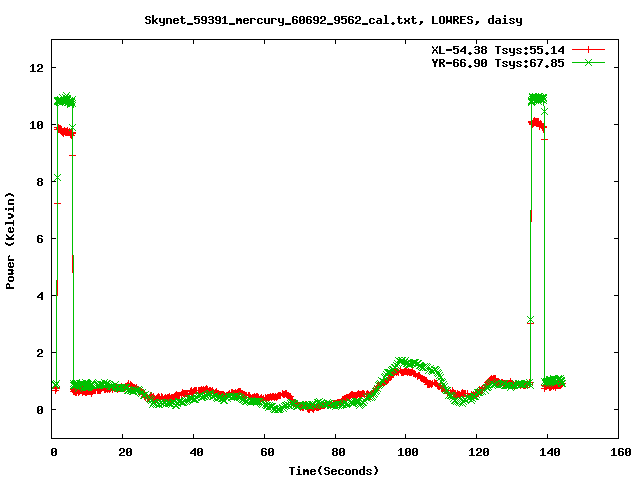Click x-axis tick label 140
The image size is (640, 480).
pos(550,452)
